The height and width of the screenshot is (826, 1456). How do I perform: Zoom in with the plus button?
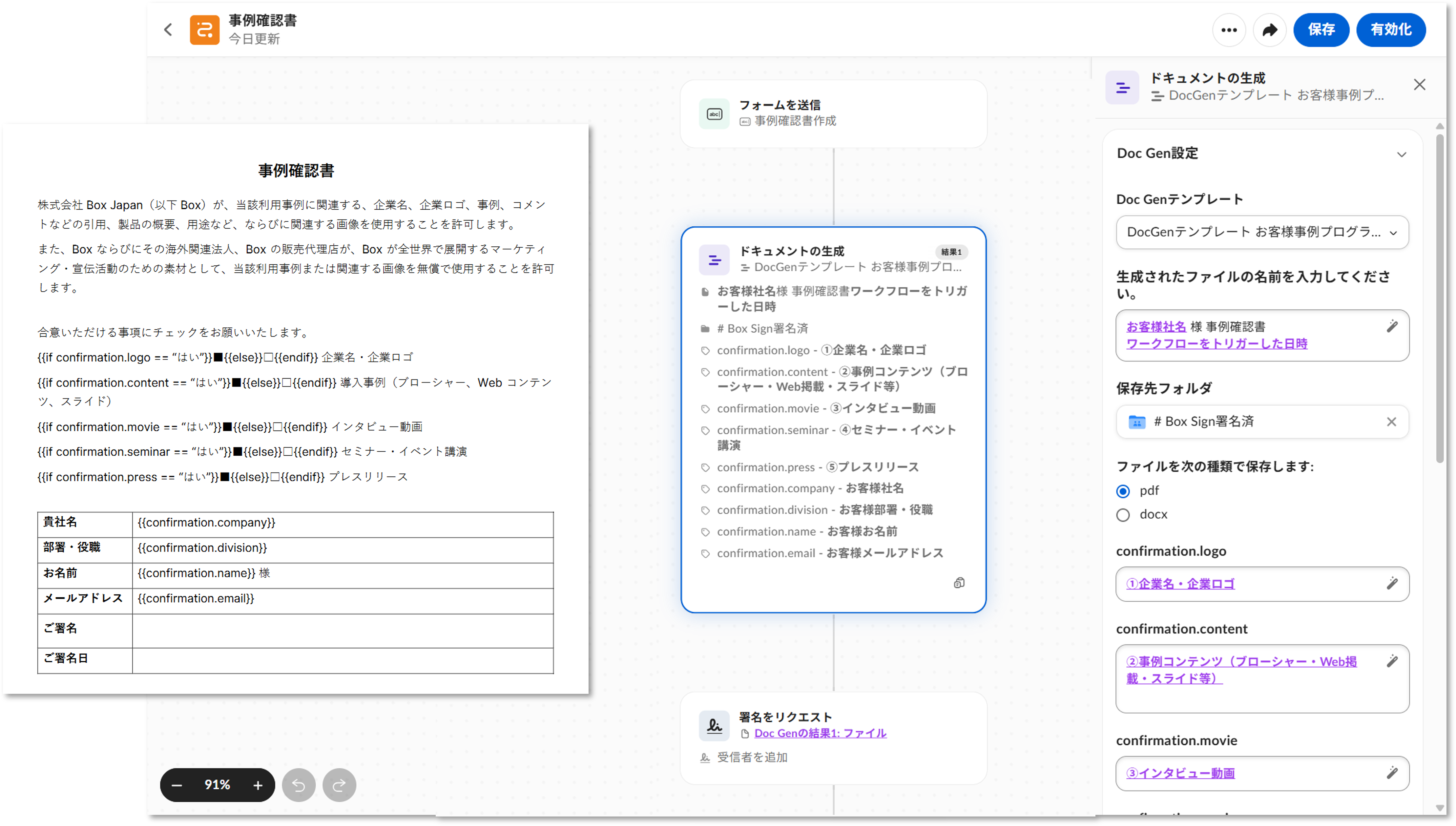(258, 785)
